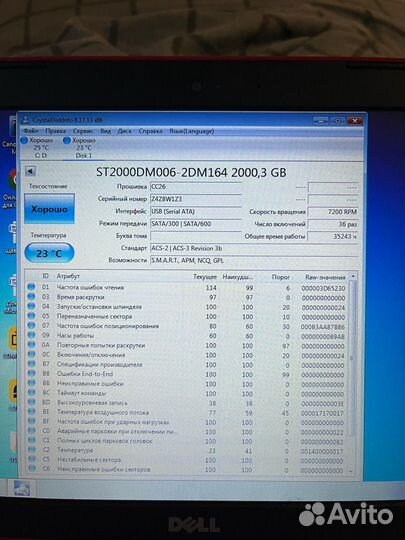Click status circle of attribute C2
405x540 pixels.
(31, 449)
